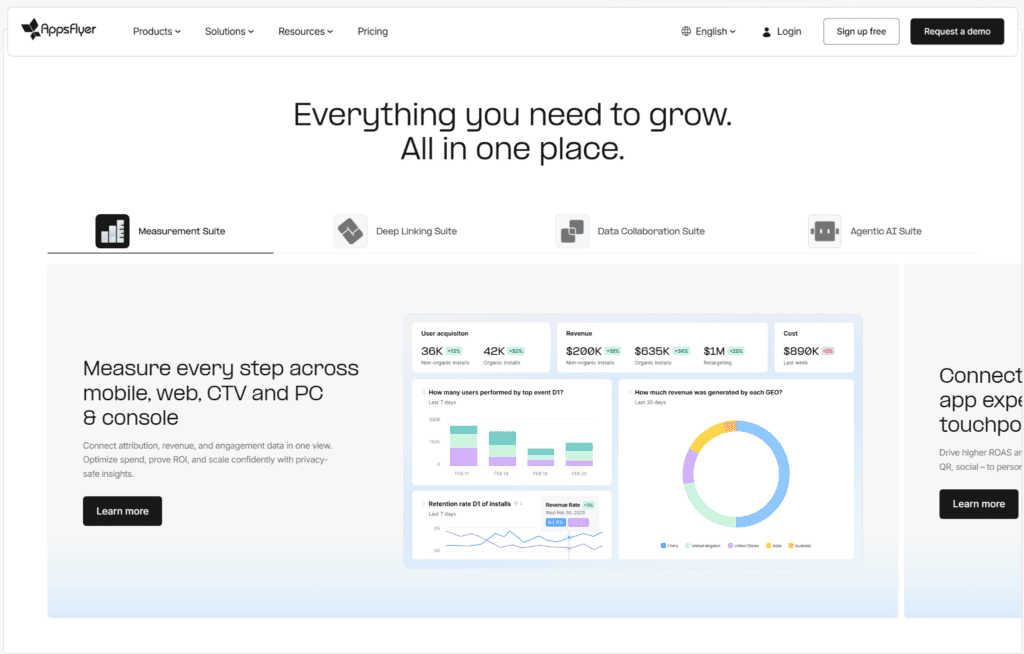Click the Sign up free button
1024x654 pixels.
(860, 31)
